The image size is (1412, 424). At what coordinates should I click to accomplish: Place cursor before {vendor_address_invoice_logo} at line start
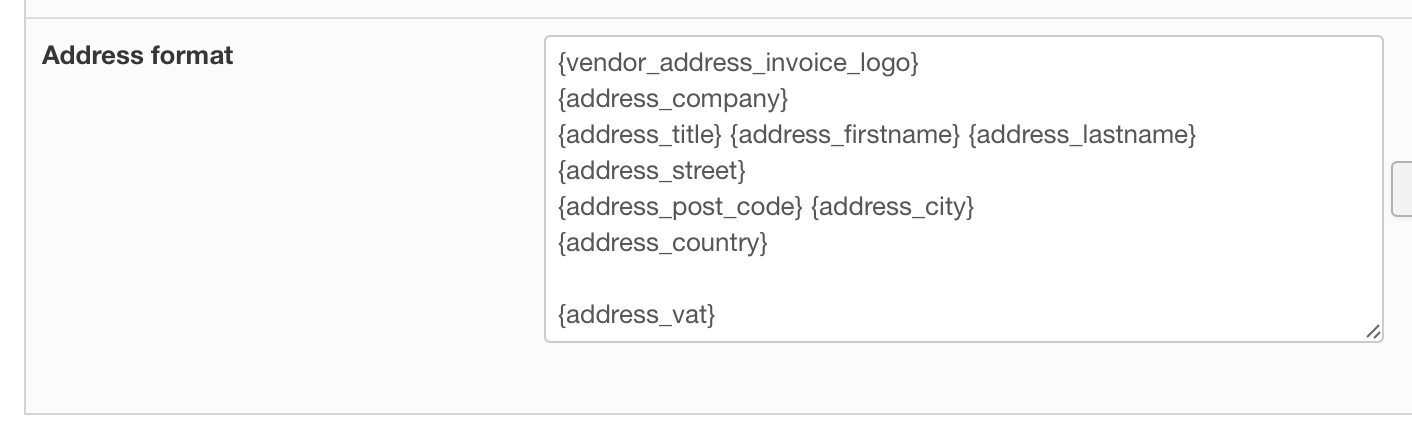(559, 63)
